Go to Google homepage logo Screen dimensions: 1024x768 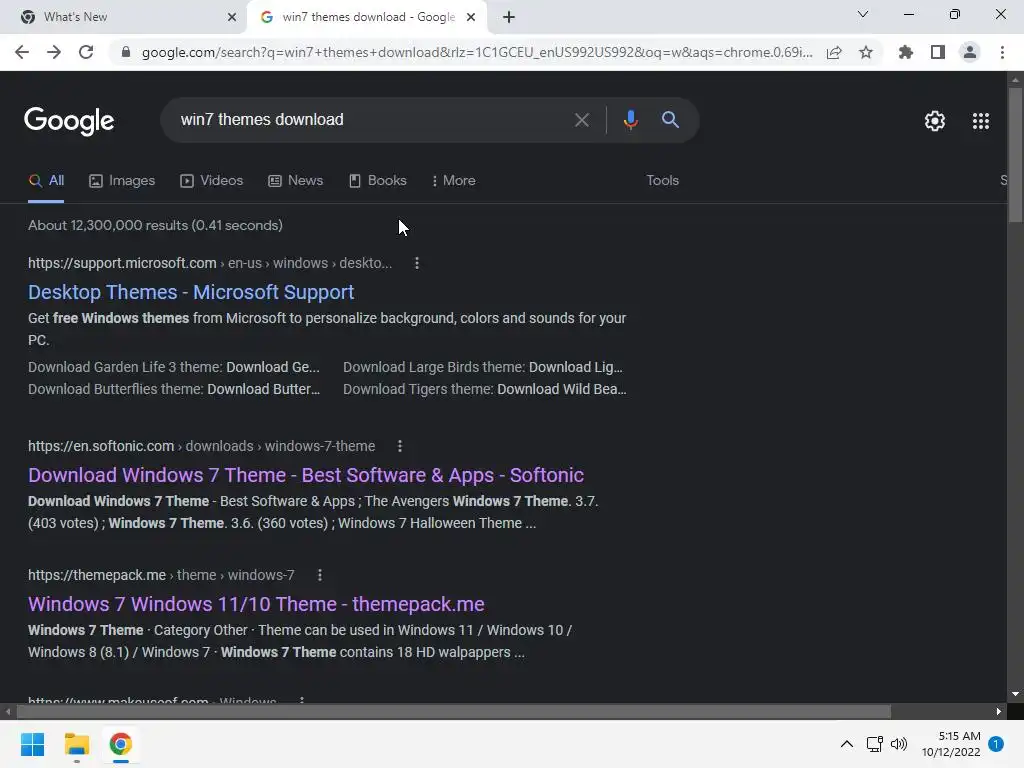[69, 121]
